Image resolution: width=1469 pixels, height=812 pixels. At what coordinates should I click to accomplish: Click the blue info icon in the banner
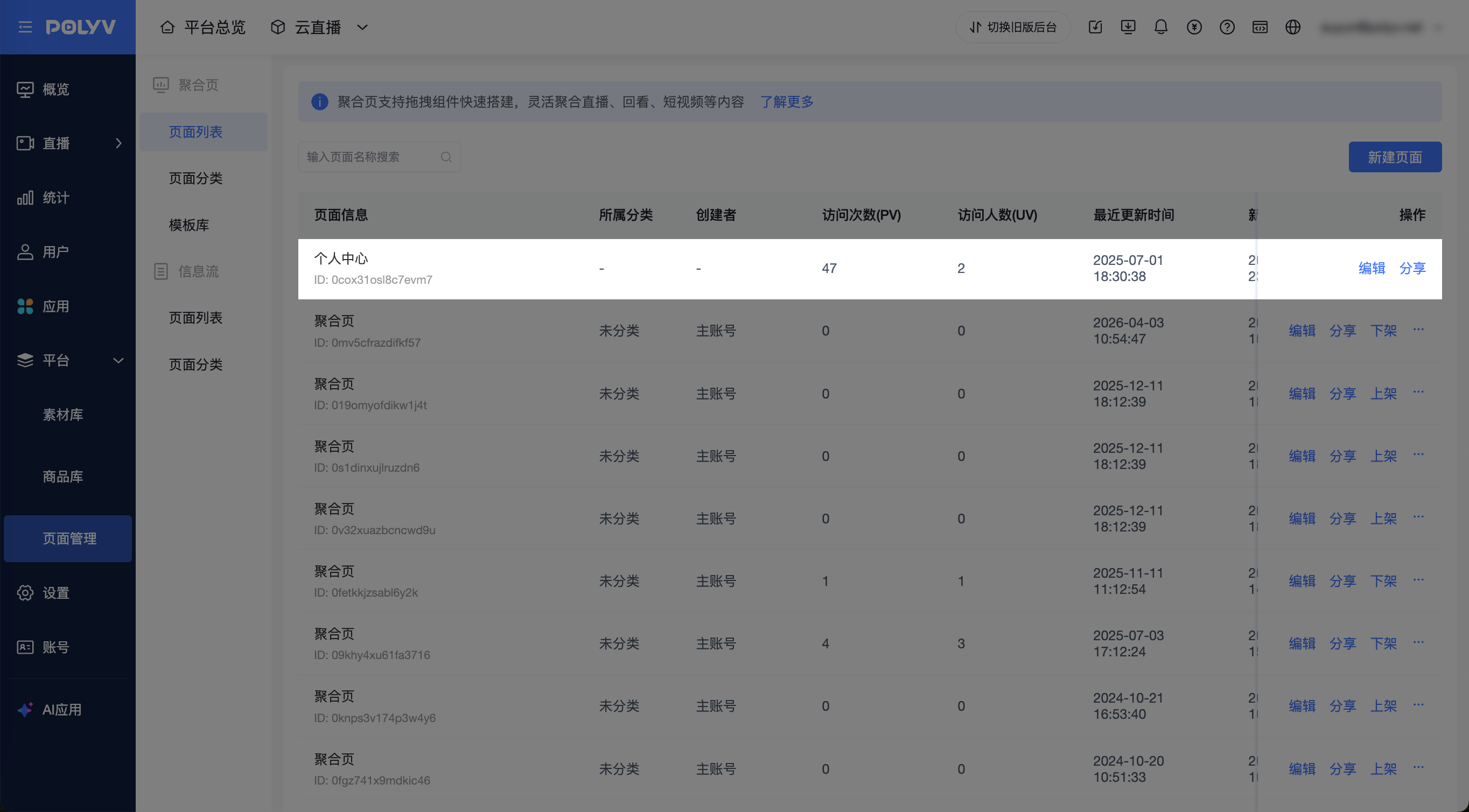pyautogui.click(x=319, y=101)
